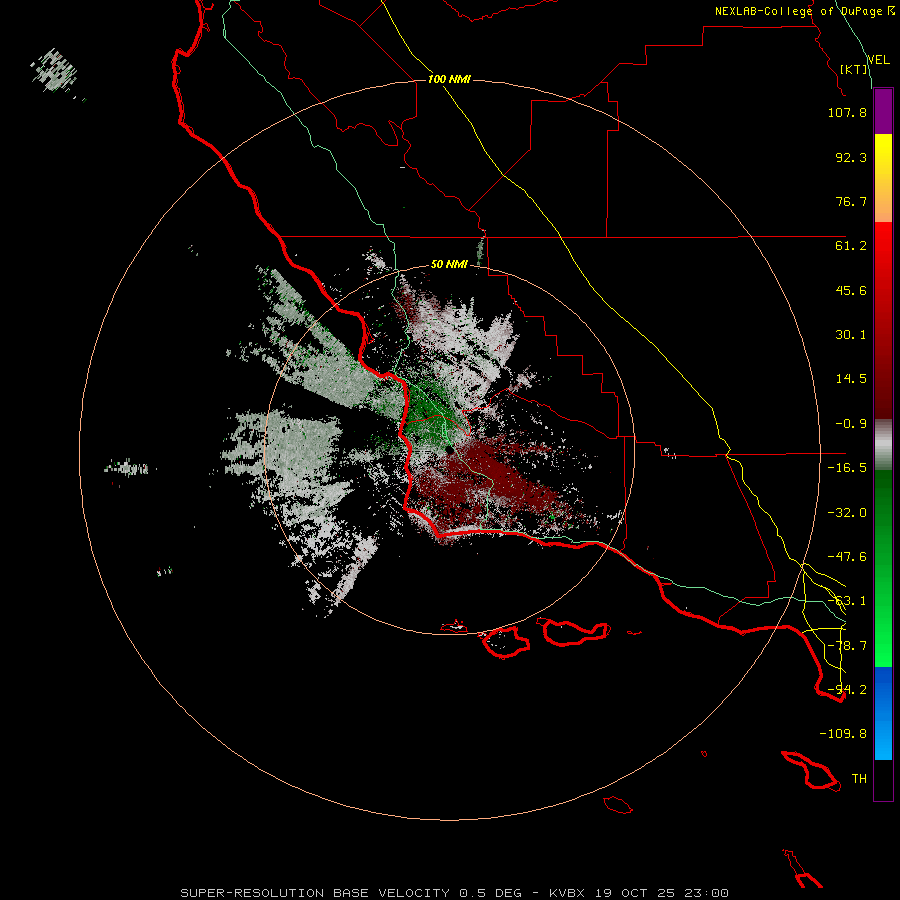Select the -16.5 scale value

point(847,468)
